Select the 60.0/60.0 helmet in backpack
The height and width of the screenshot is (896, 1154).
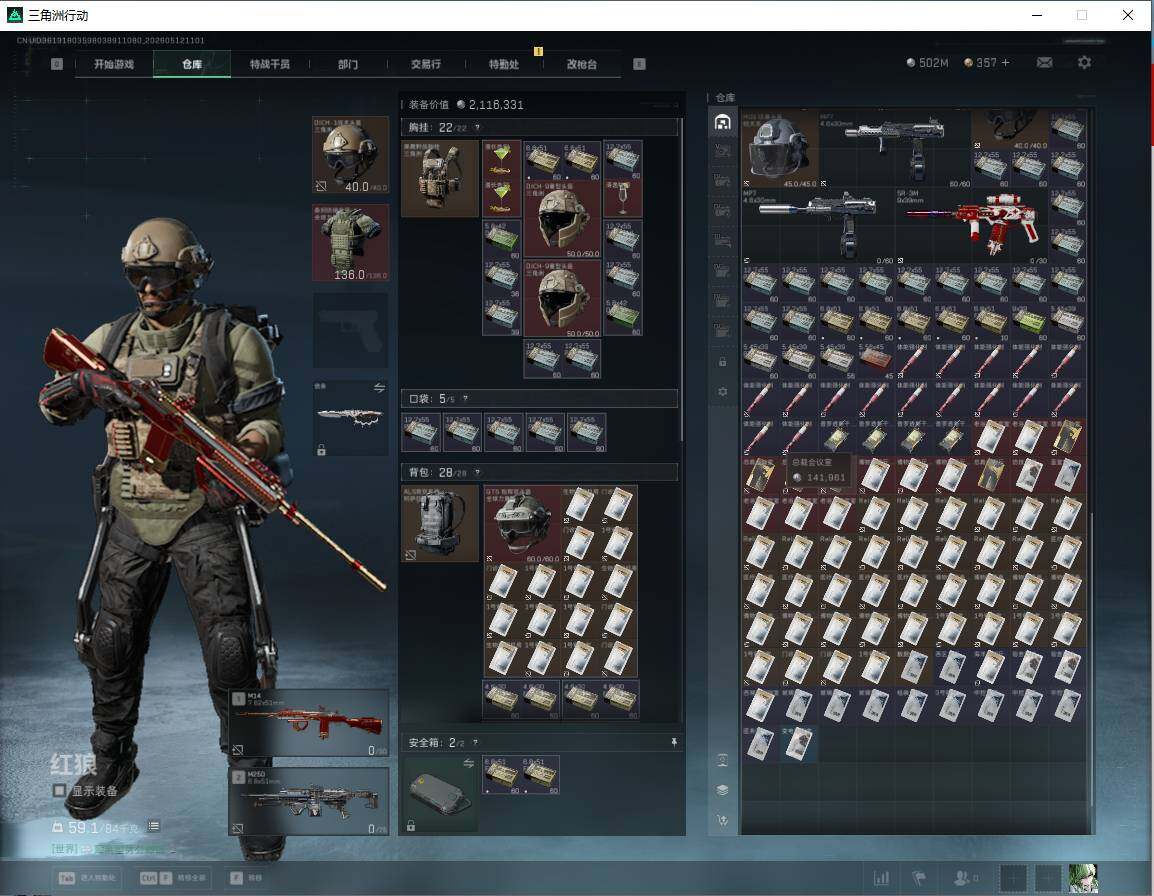523,523
